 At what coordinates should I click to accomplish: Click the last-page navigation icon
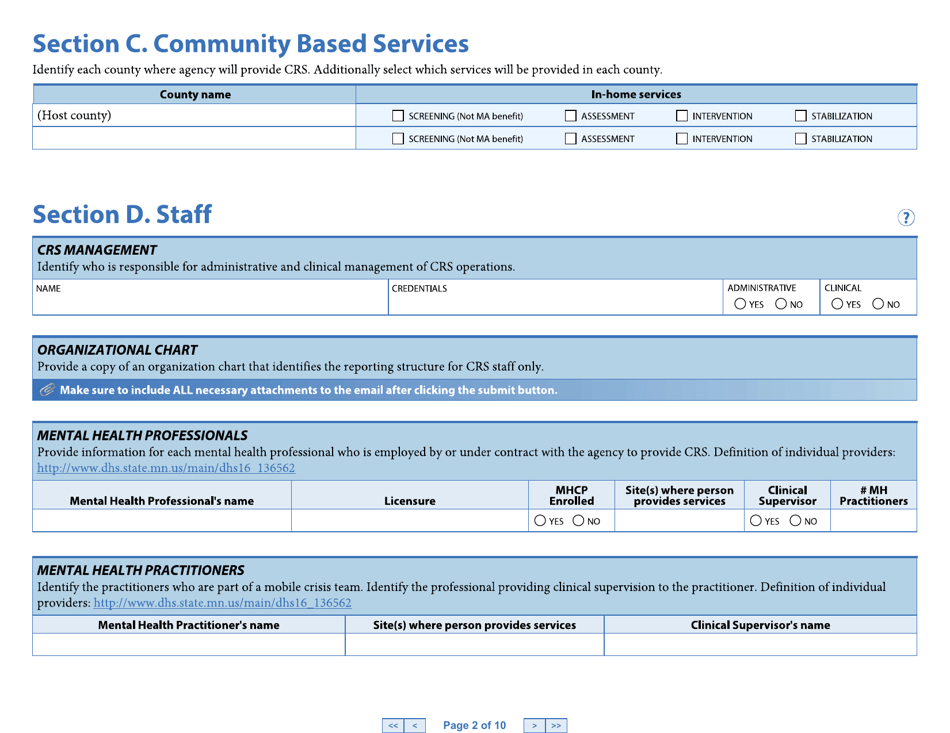coord(557,724)
